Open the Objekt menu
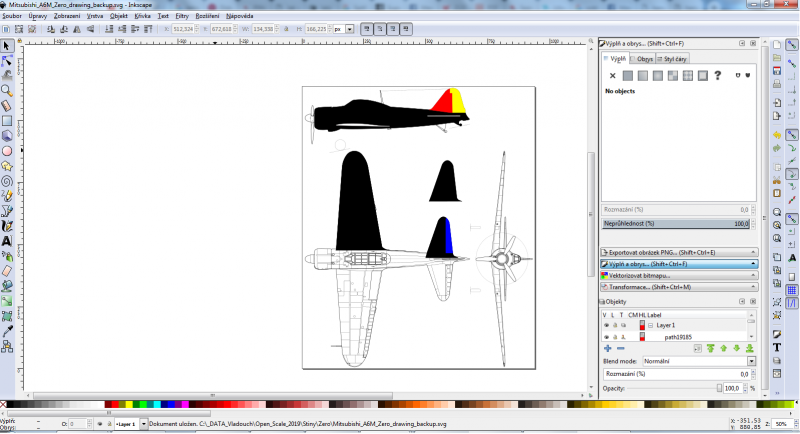 point(118,16)
